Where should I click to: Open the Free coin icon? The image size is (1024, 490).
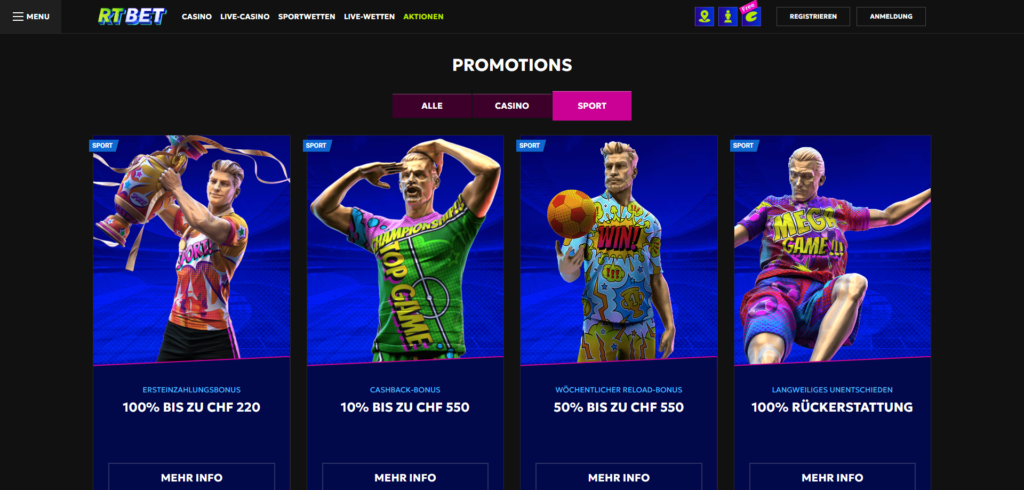[751, 16]
